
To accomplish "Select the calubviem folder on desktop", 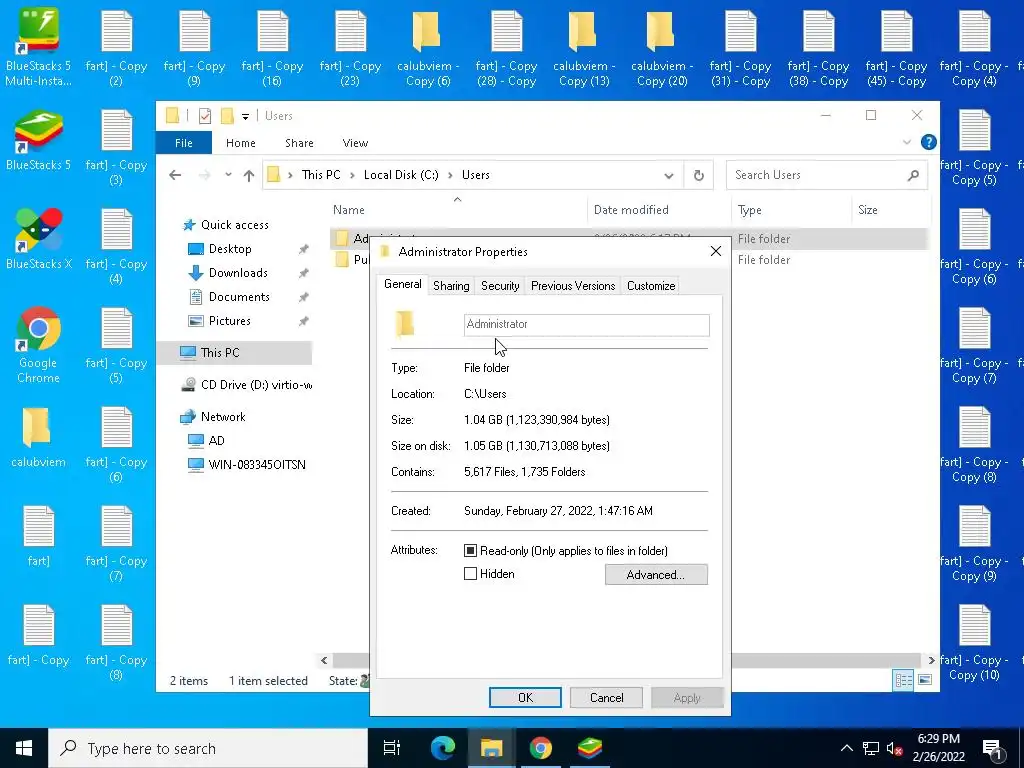I will tap(38, 437).
